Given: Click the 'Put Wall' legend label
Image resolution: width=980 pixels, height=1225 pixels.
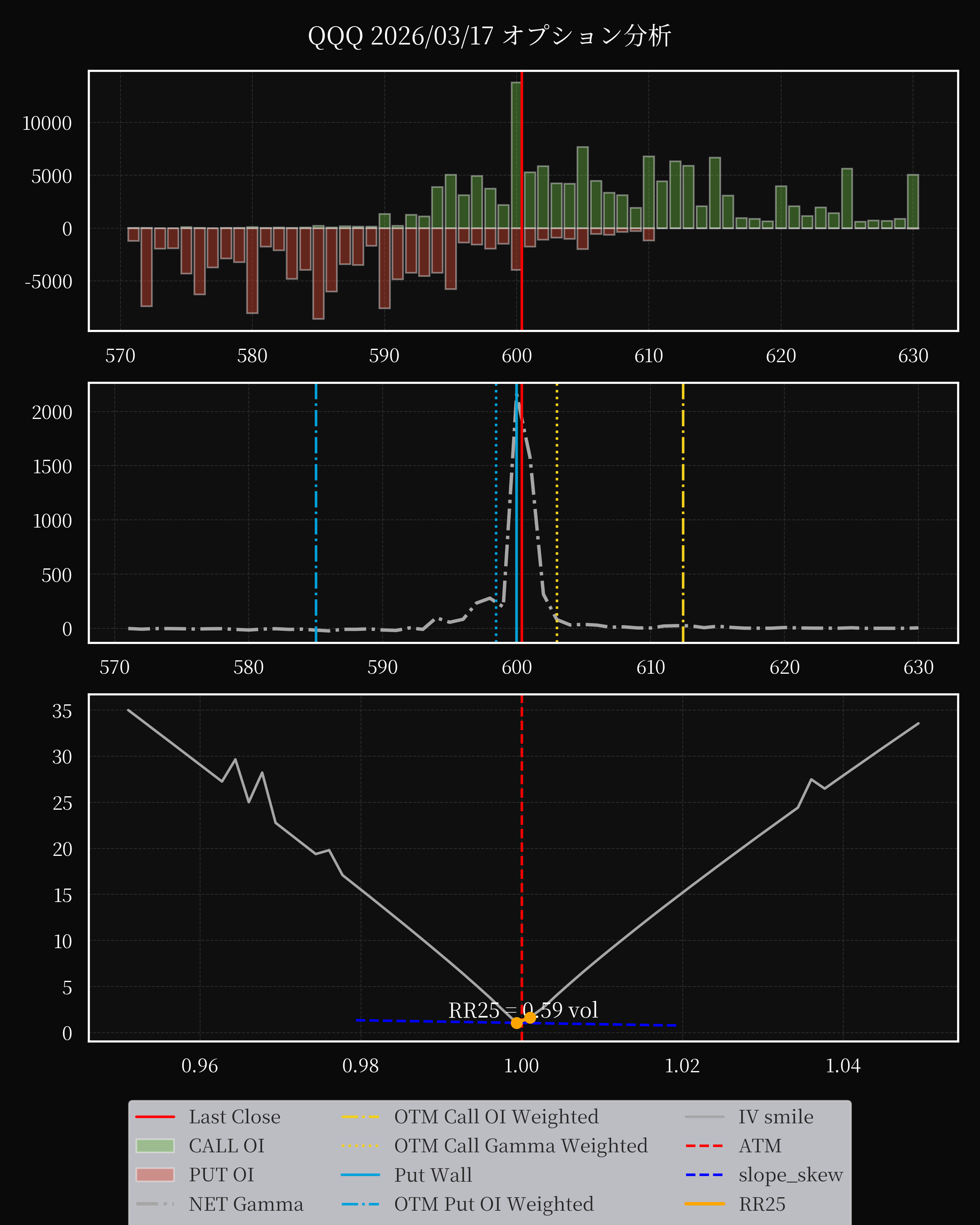Looking at the screenshot, I should coord(433,1174).
